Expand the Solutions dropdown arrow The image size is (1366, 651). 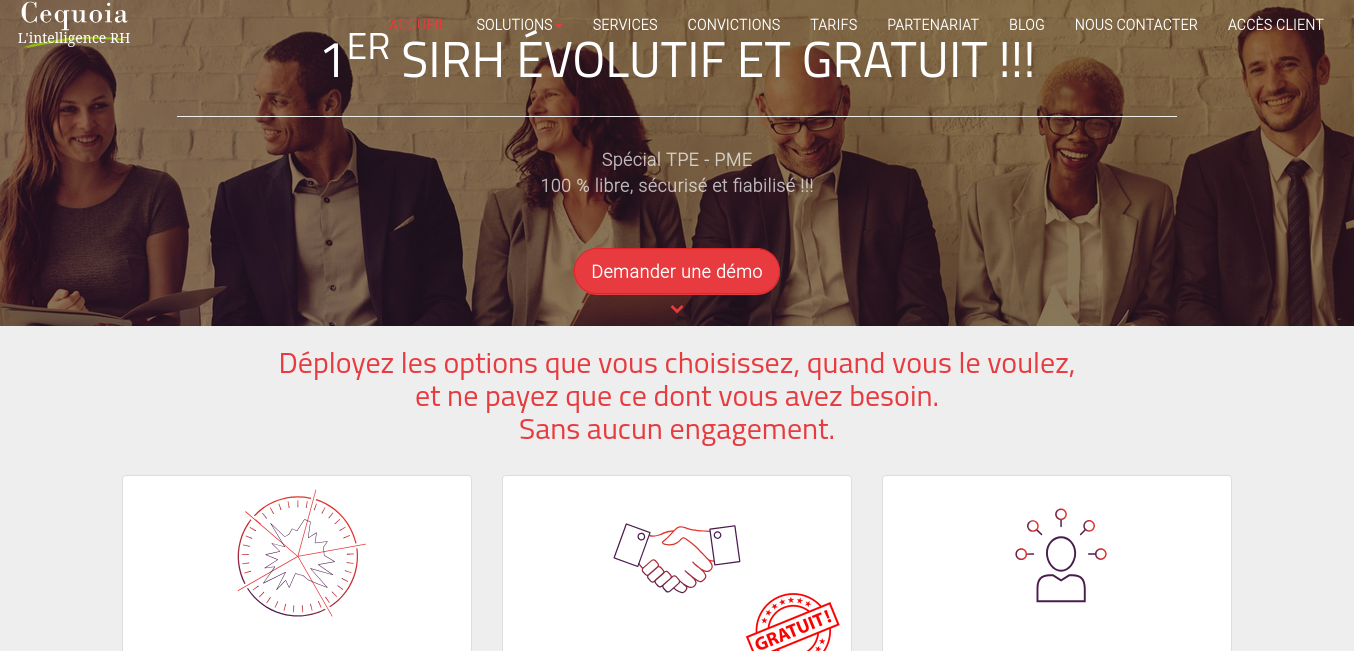click(559, 26)
